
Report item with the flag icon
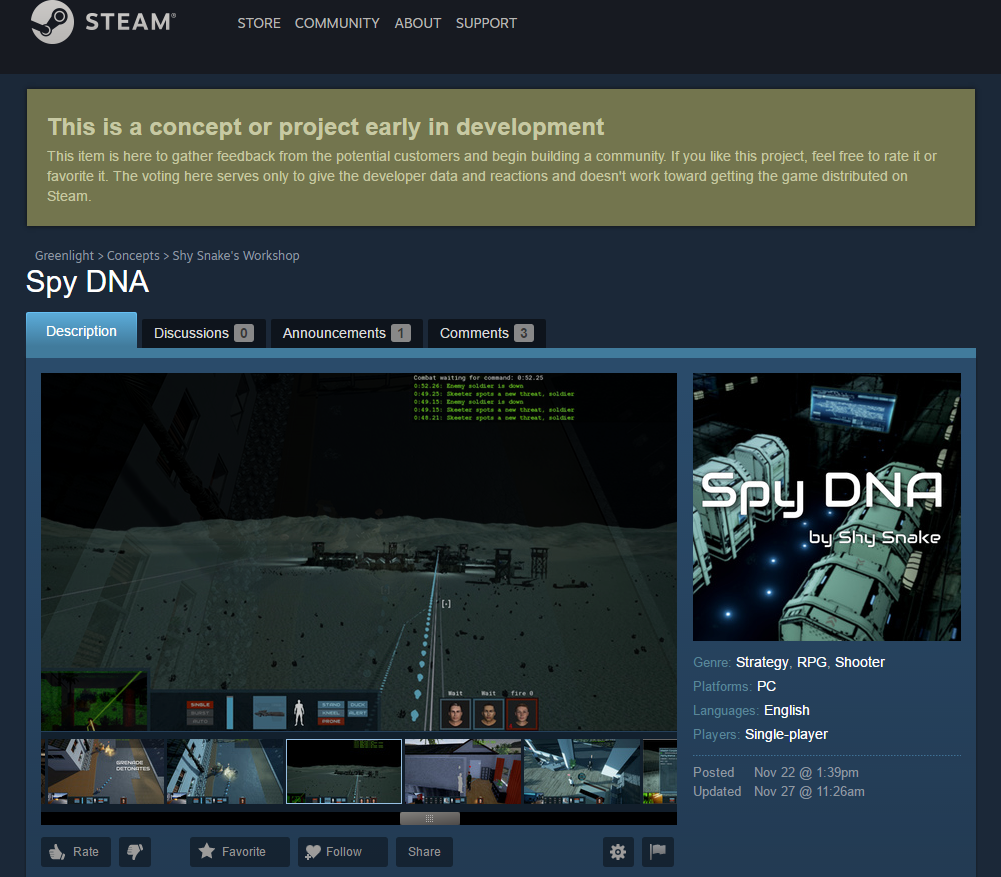click(658, 851)
